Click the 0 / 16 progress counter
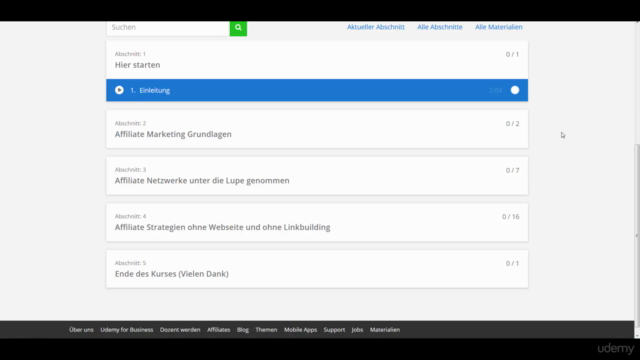The image size is (640, 360). (511, 217)
